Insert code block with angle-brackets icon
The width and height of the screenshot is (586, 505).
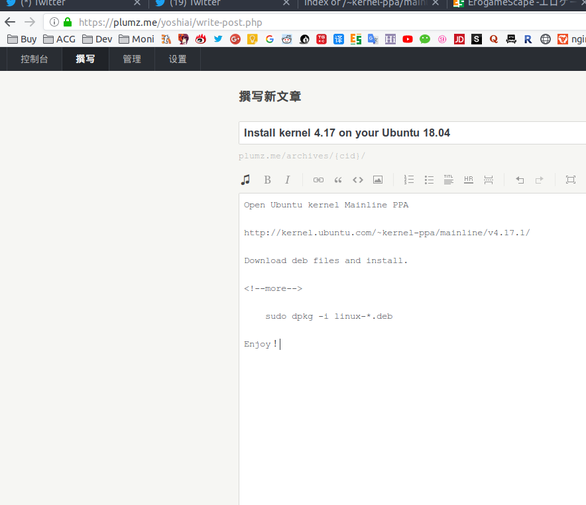click(358, 180)
